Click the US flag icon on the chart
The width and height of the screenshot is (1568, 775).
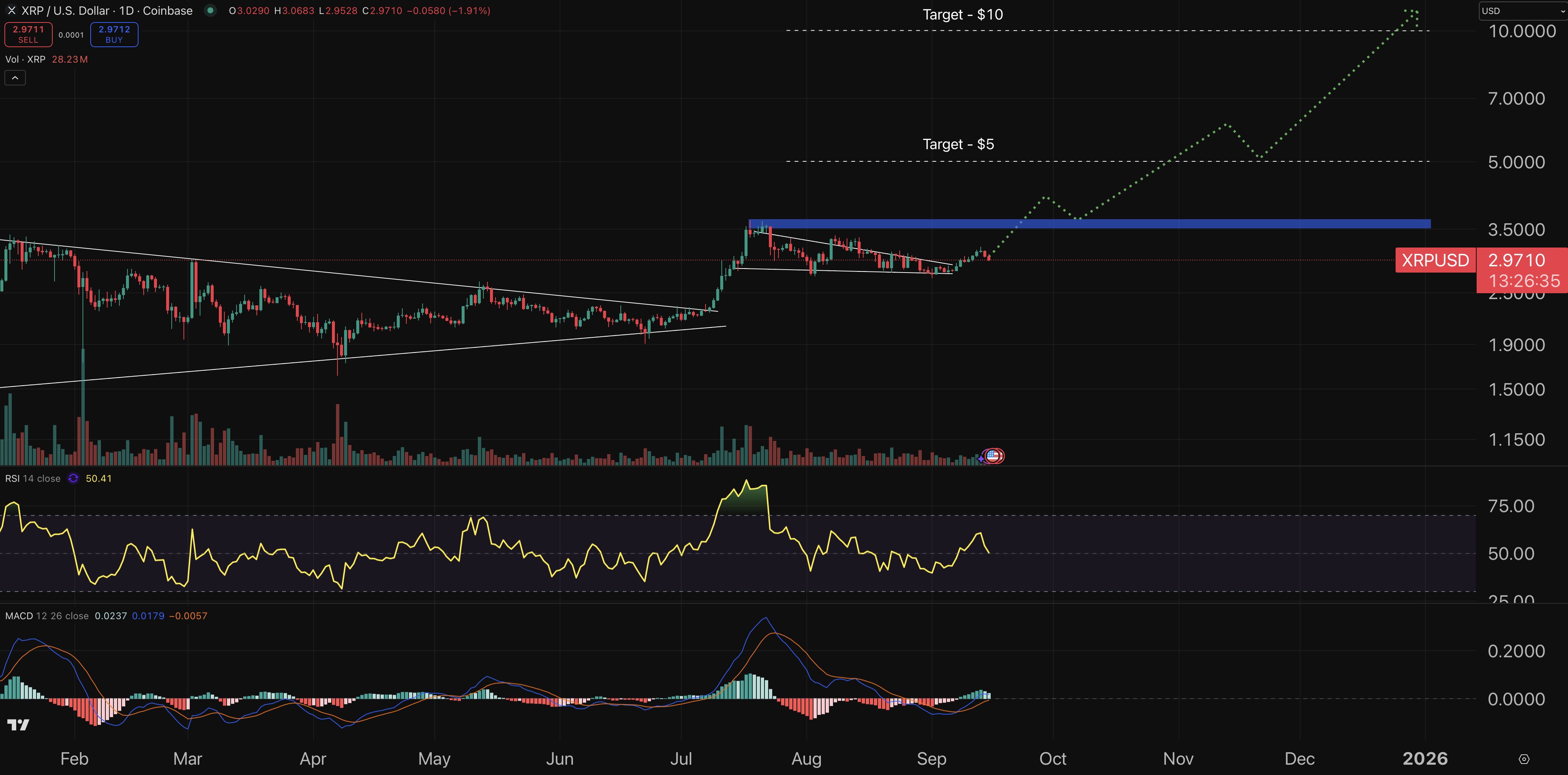click(993, 455)
